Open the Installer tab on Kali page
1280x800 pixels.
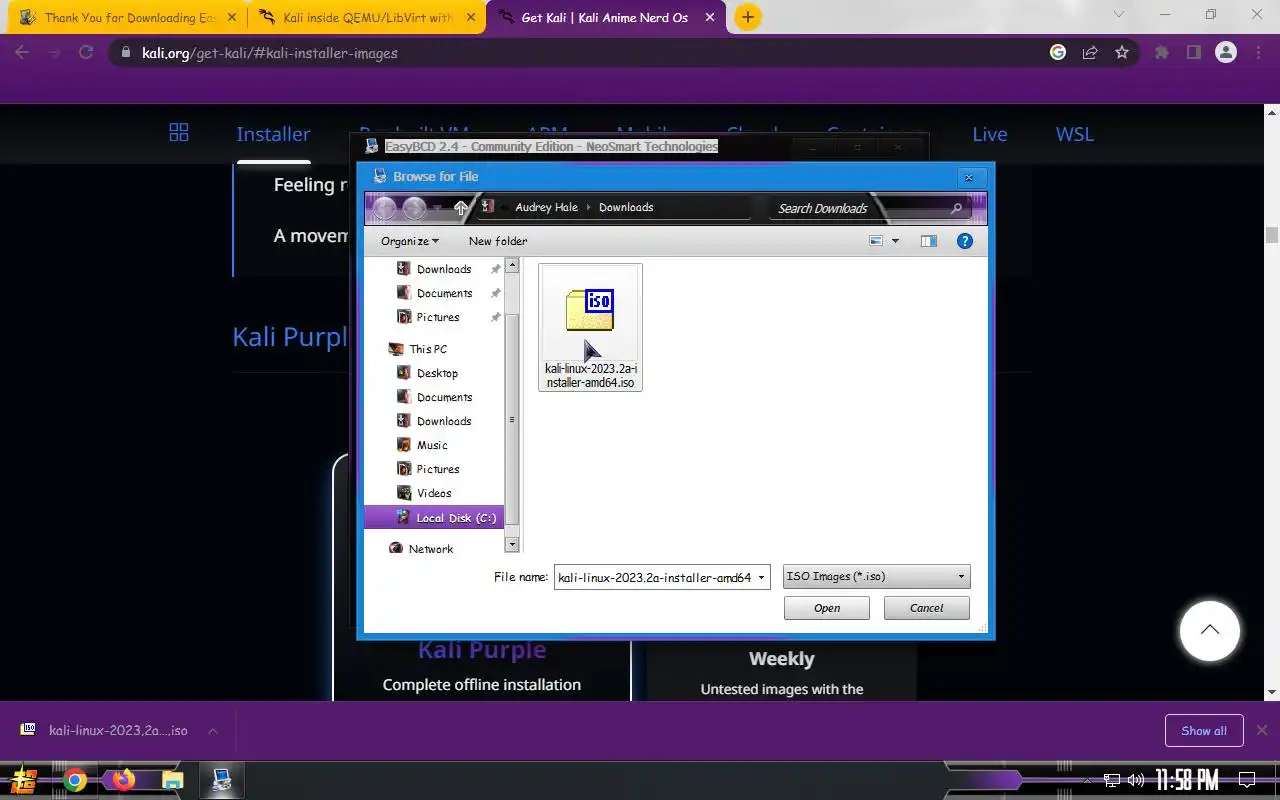click(273, 134)
